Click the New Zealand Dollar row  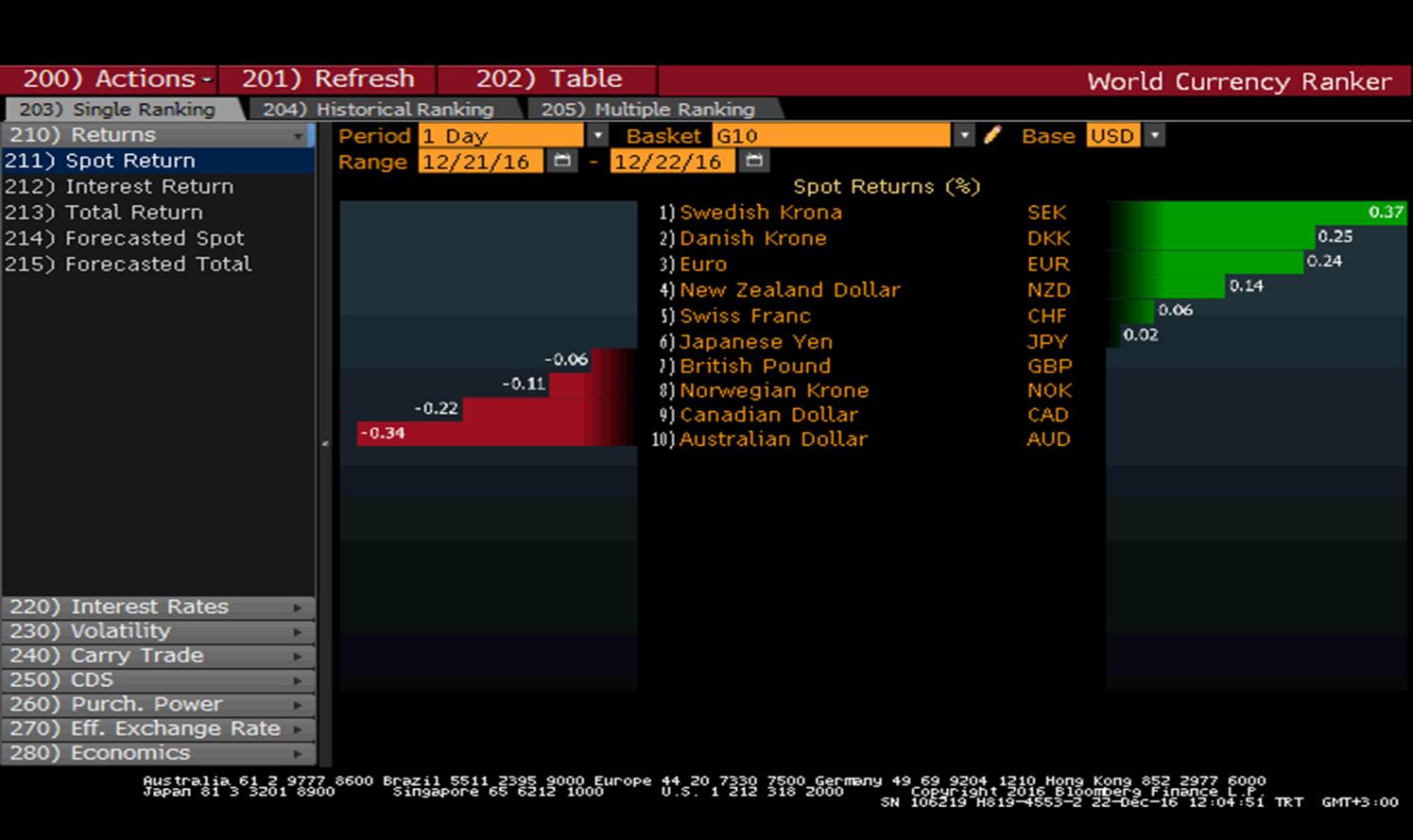pyautogui.click(x=865, y=290)
